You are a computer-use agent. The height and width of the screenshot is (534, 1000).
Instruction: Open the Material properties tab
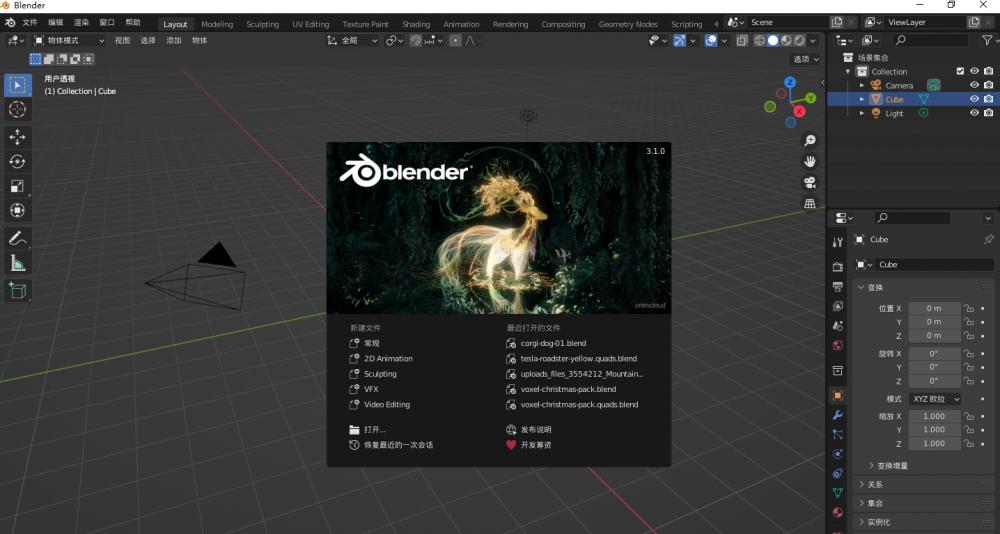click(838, 512)
